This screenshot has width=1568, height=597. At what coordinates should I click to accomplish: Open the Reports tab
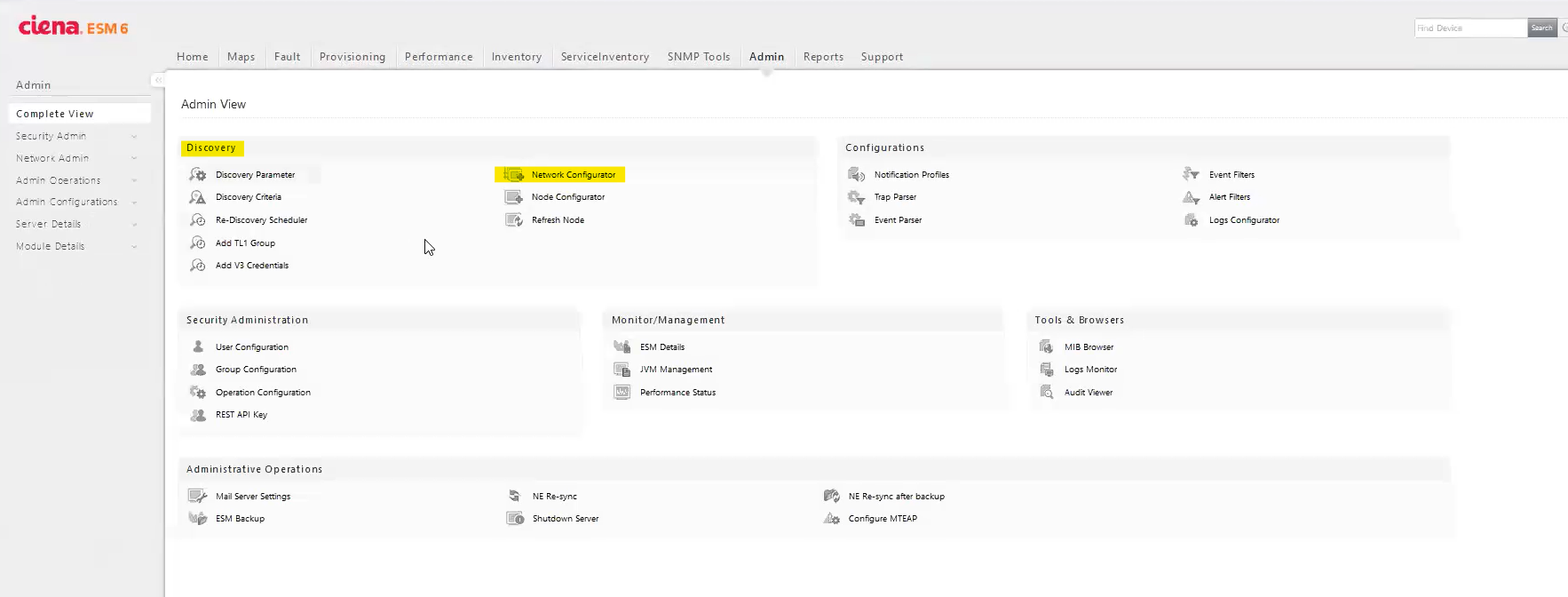coord(823,57)
